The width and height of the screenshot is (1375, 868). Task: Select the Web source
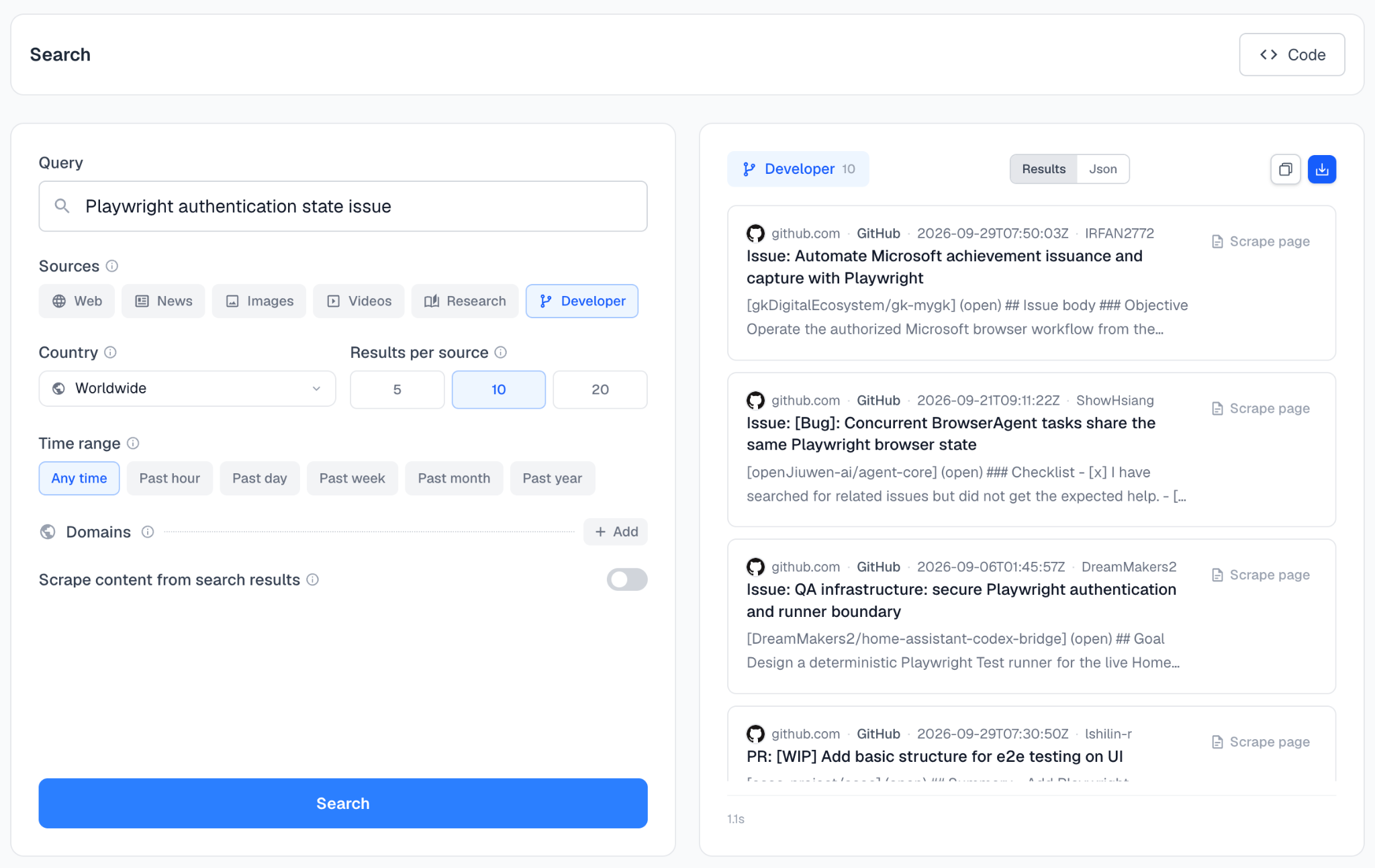coord(77,301)
